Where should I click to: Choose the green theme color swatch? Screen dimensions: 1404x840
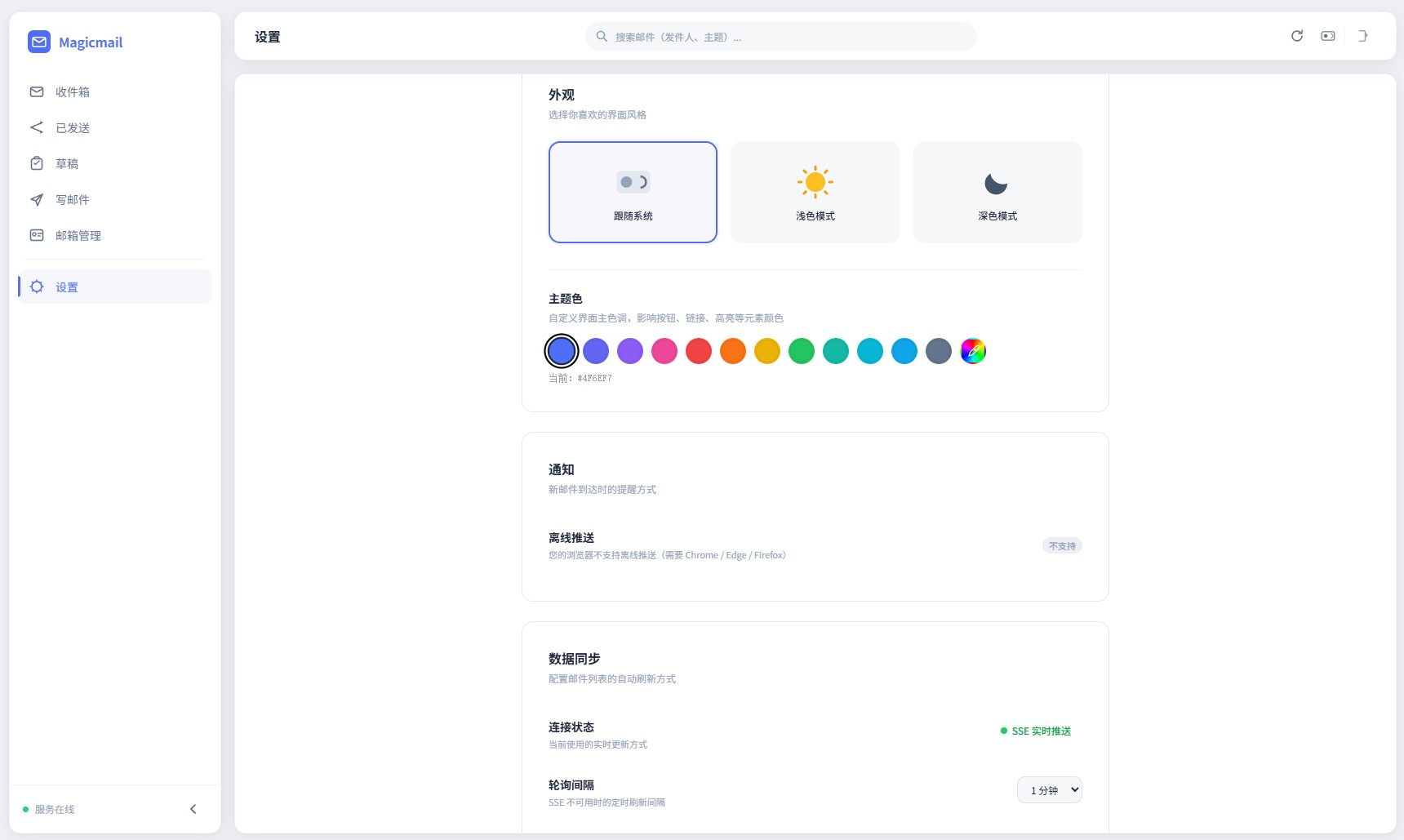tap(802, 351)
